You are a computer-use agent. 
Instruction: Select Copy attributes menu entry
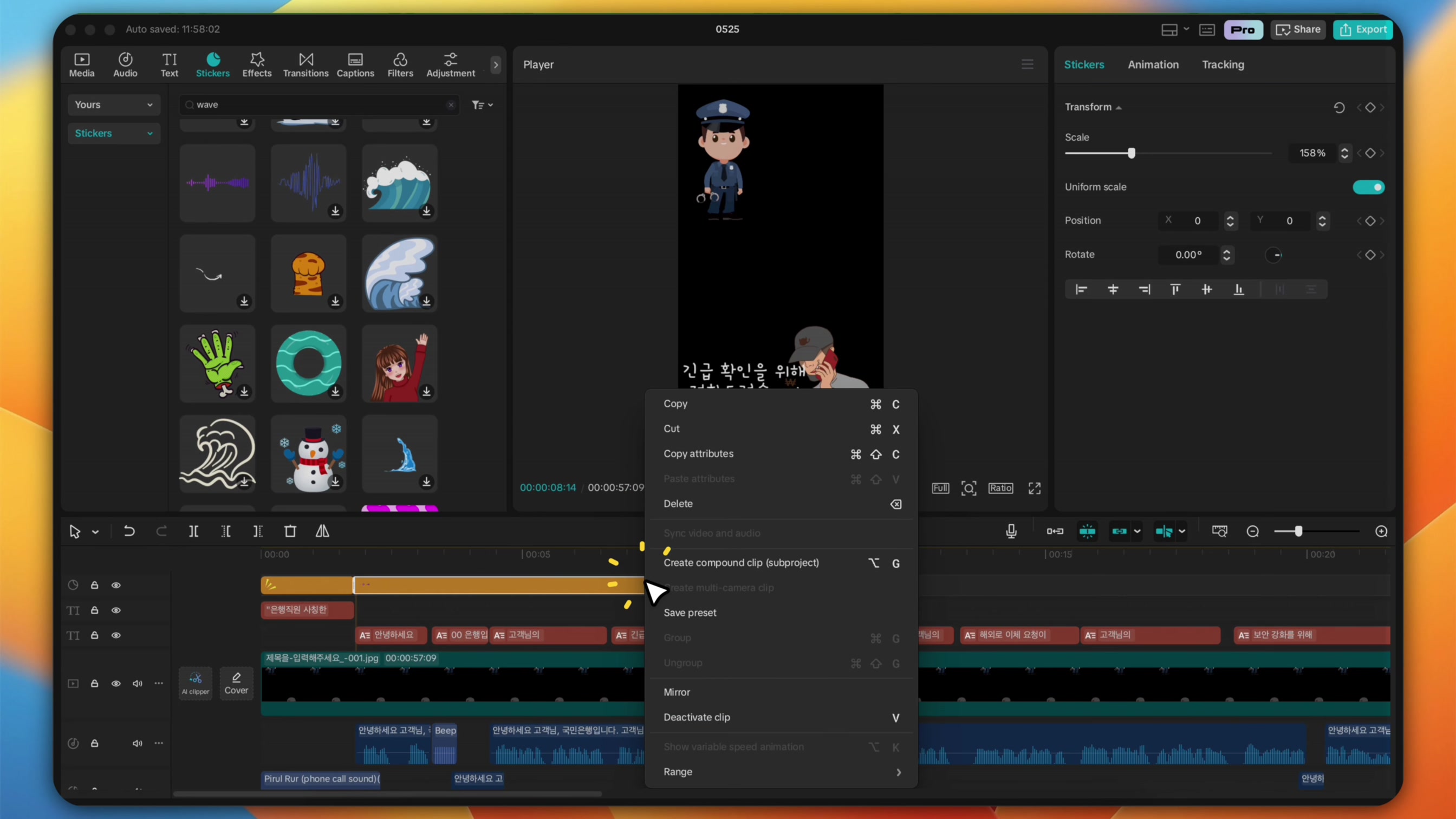(781, 454)
